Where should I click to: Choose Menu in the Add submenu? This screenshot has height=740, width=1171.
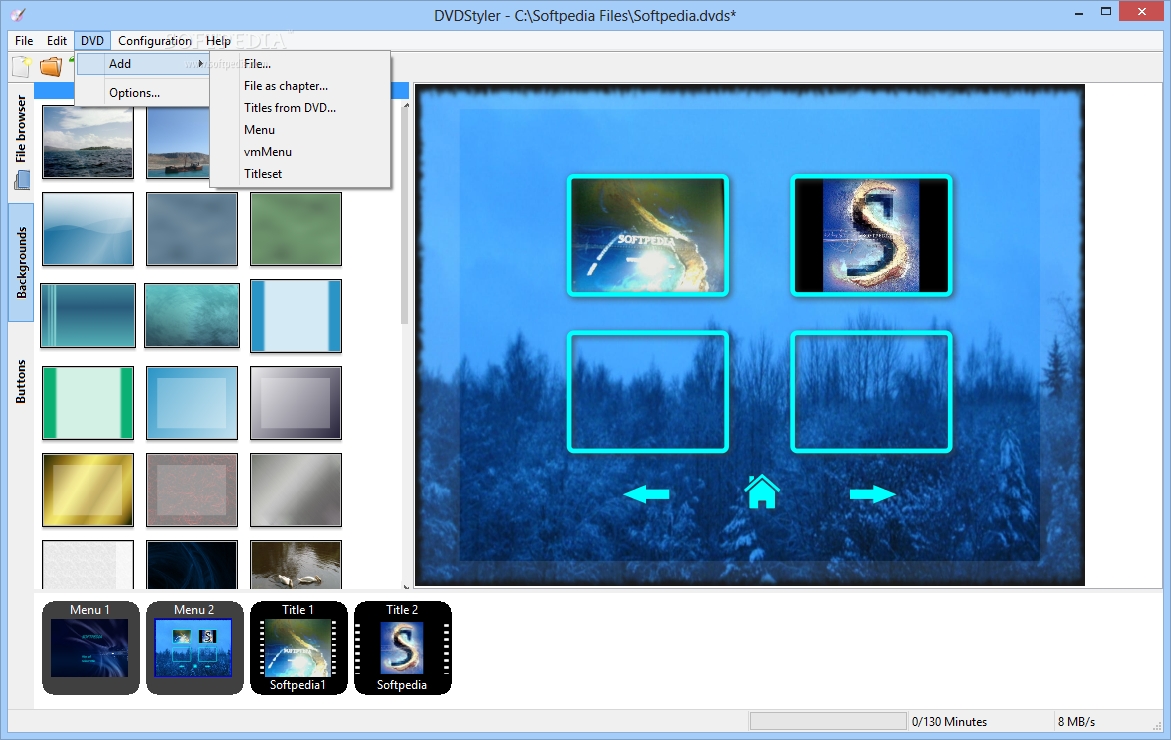point(300,130)
